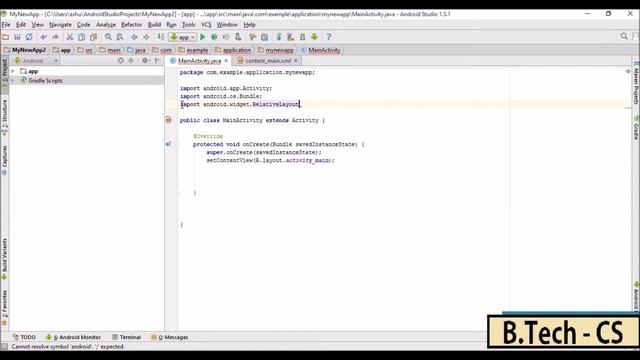The height and width of the screenshot is (360, 640).
Task: Click the MainActivity breadcrumb
Action: (320, 50)
